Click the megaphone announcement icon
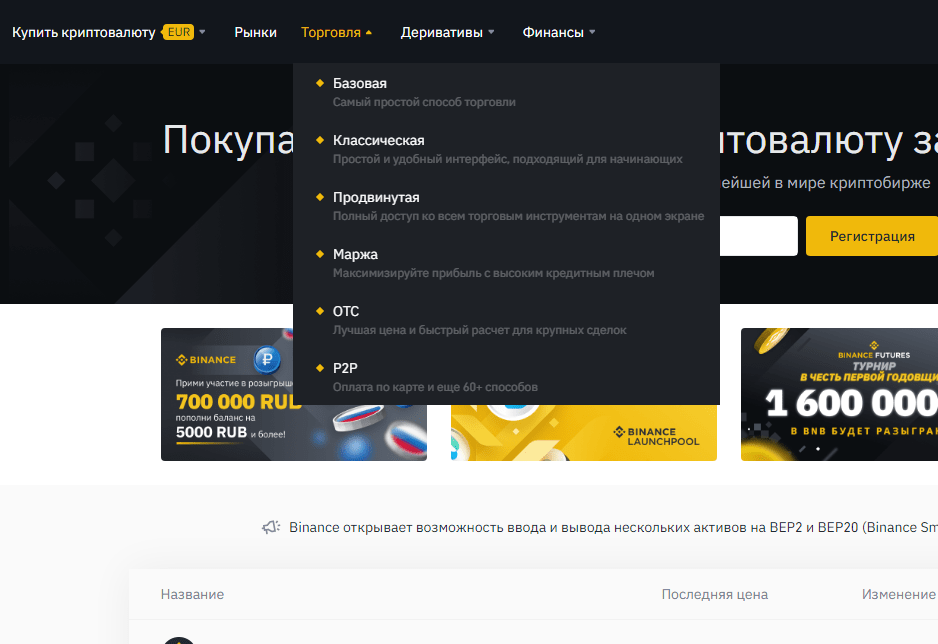Screen dimensions: 938x644 click(271, 527)
